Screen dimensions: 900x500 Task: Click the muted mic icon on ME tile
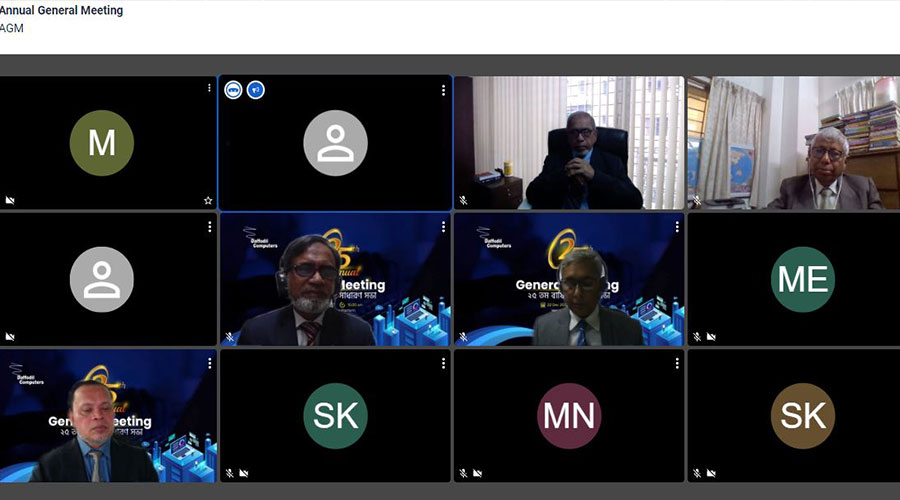[697, 337]
